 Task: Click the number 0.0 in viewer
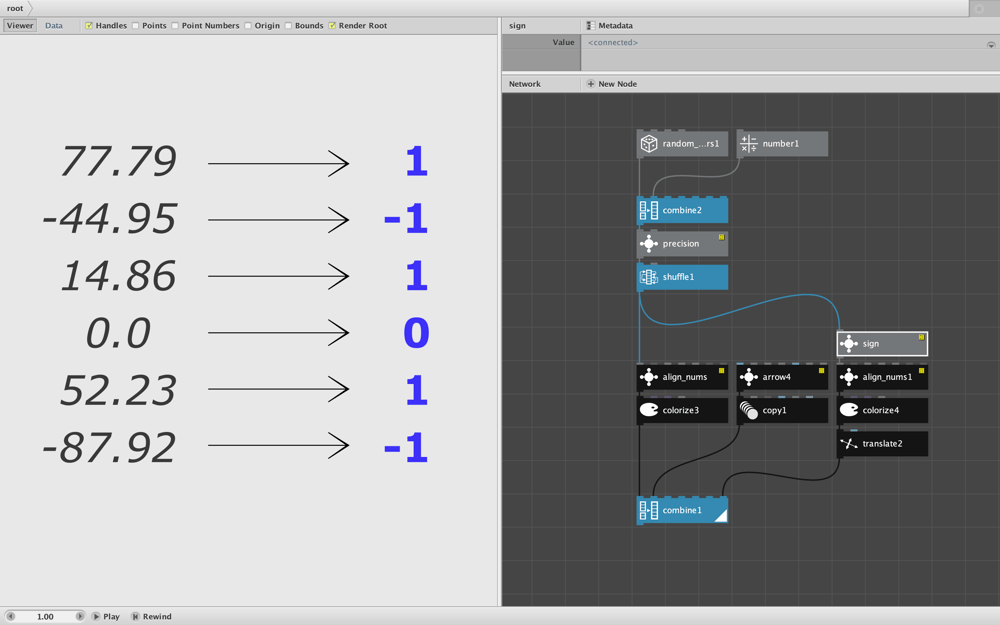tap(118, 333)
